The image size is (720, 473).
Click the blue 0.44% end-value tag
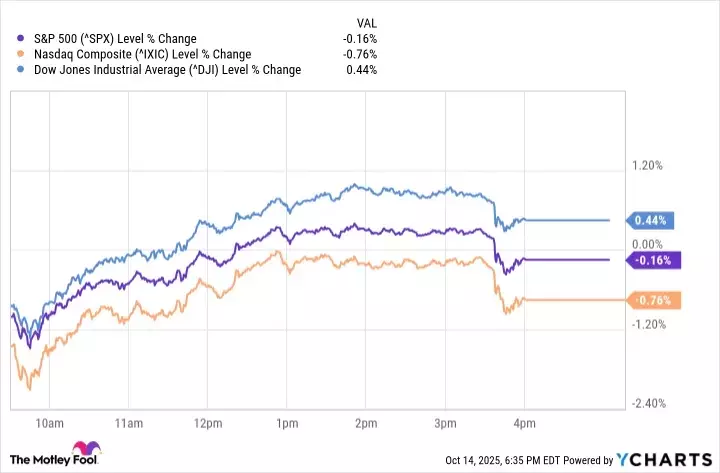click(653, 220)
